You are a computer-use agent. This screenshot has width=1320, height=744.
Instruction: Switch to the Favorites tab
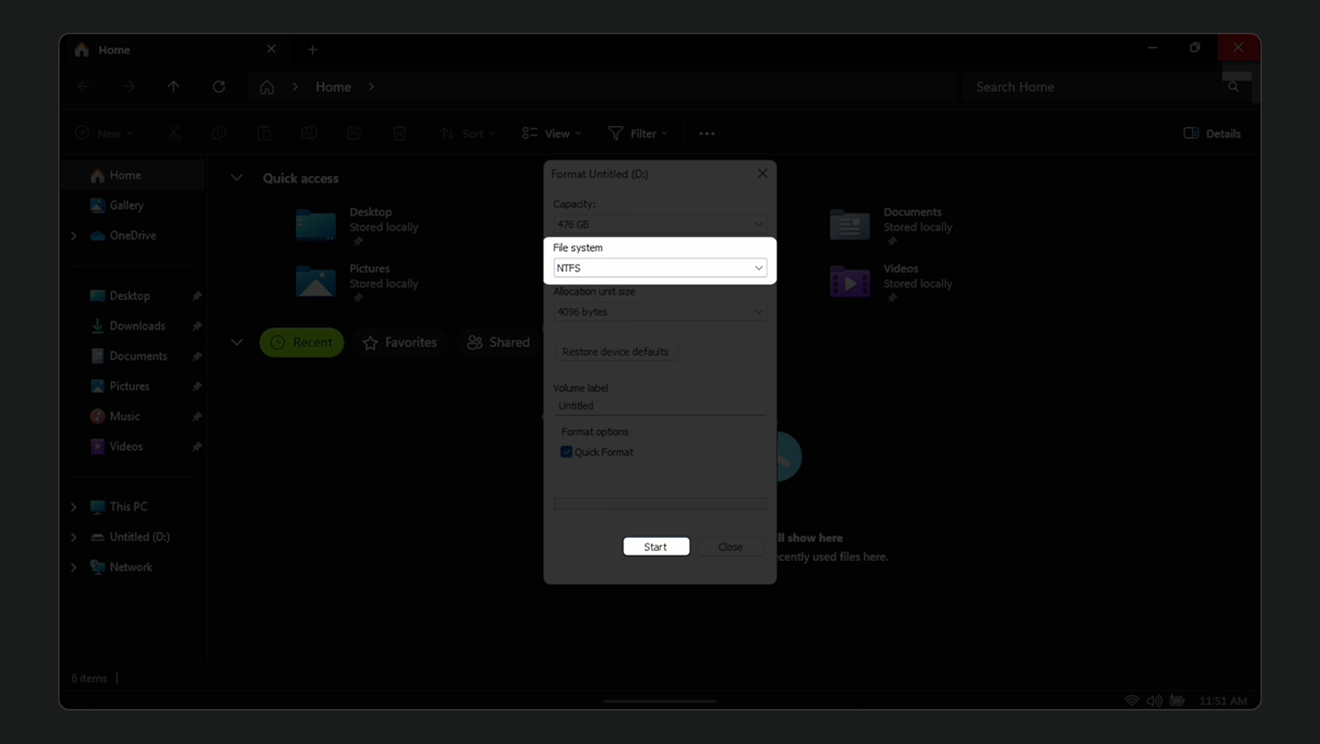(x=400, y=342)
